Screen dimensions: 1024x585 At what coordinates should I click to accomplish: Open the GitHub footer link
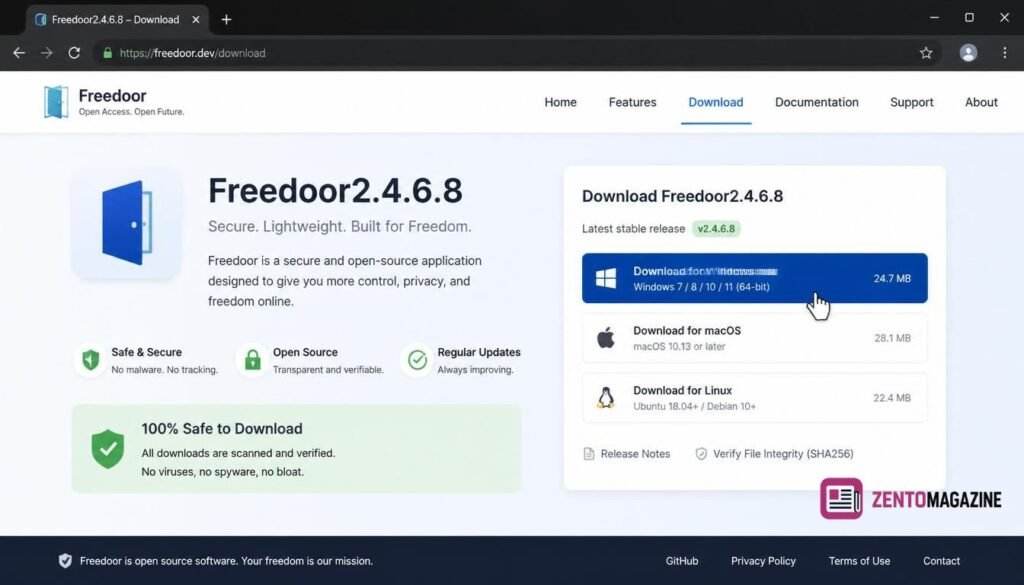[682, 561]
